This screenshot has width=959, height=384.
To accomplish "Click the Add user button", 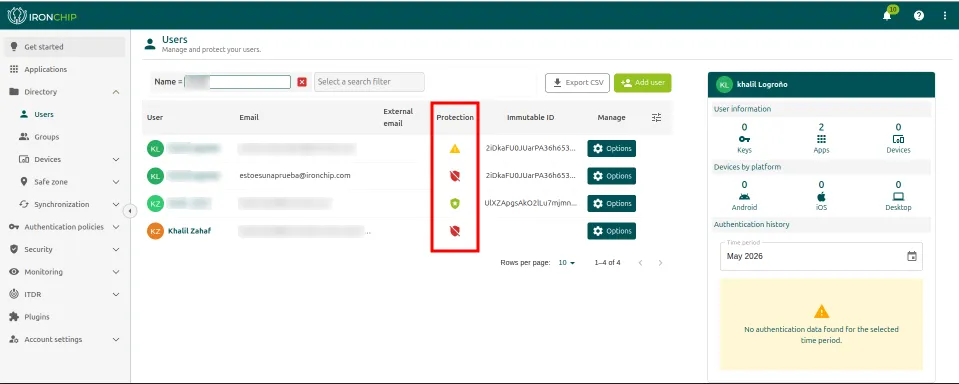I will 643,83.
